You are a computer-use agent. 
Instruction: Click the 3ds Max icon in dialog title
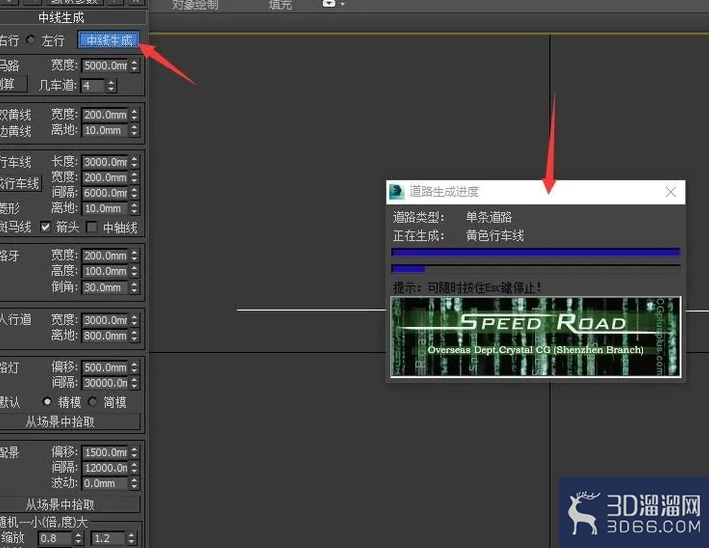[x=397, y=192]
